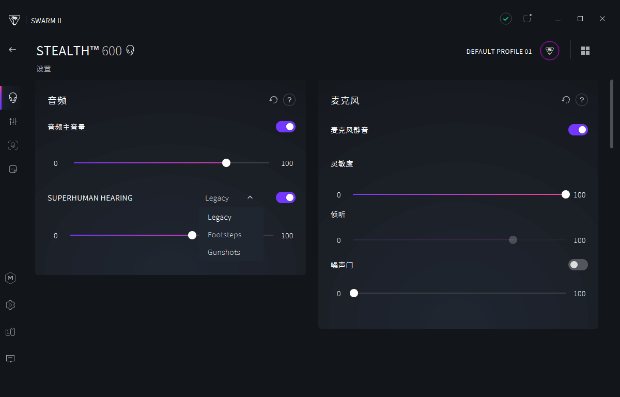Click the SUPERHUMAN HEARING label
The image size is (620, 397).
pyautogui.click(x=90, y=198)
